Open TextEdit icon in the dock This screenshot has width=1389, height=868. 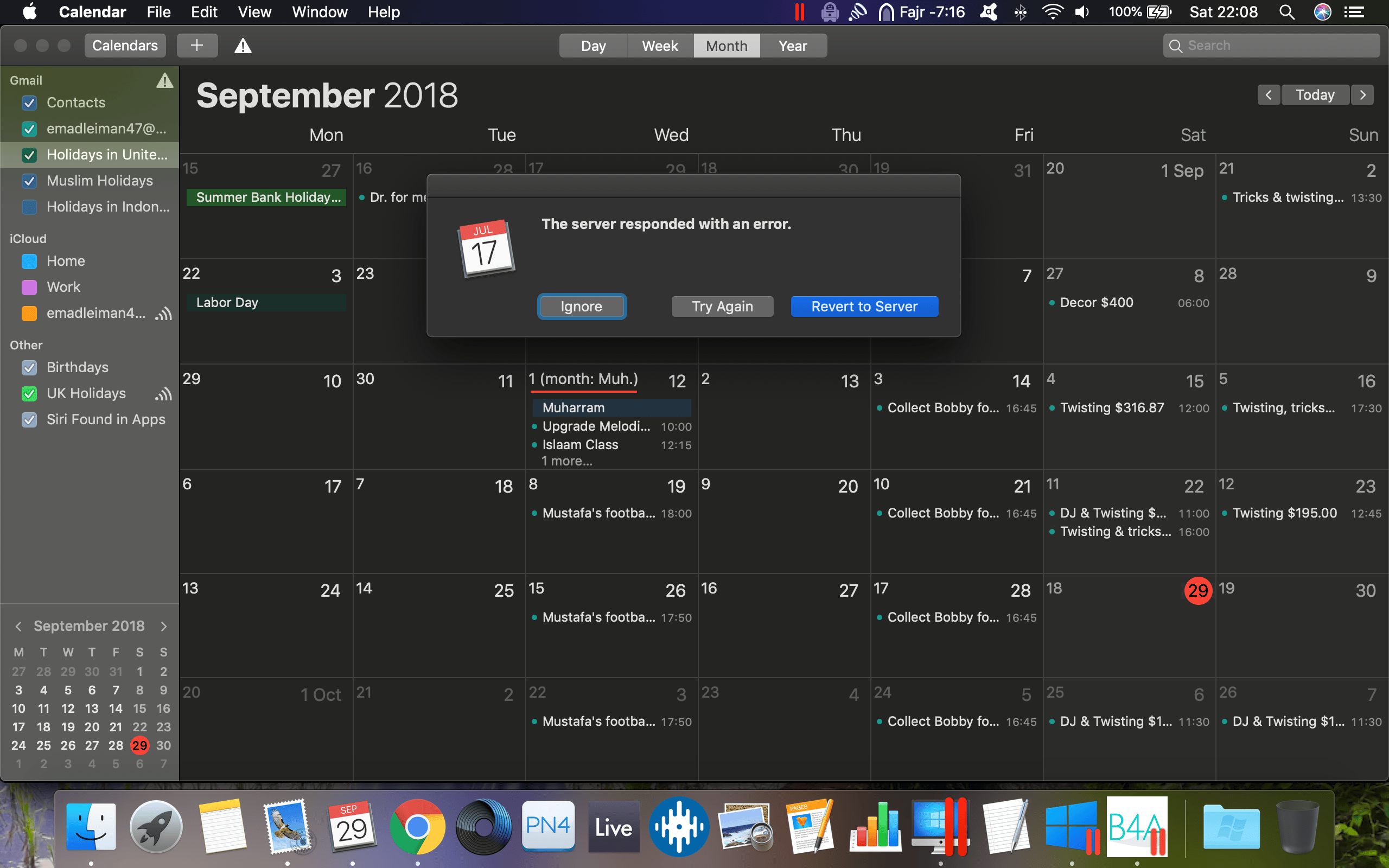(1005, 827)
